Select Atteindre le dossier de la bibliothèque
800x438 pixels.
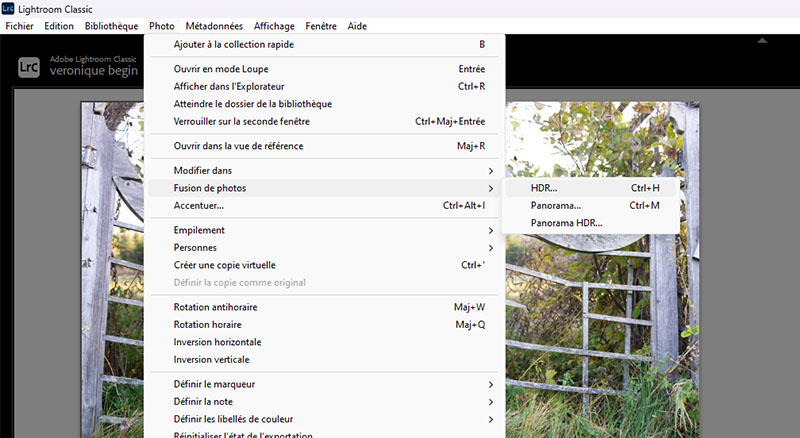pyautogui.click(x=324, y=104)
